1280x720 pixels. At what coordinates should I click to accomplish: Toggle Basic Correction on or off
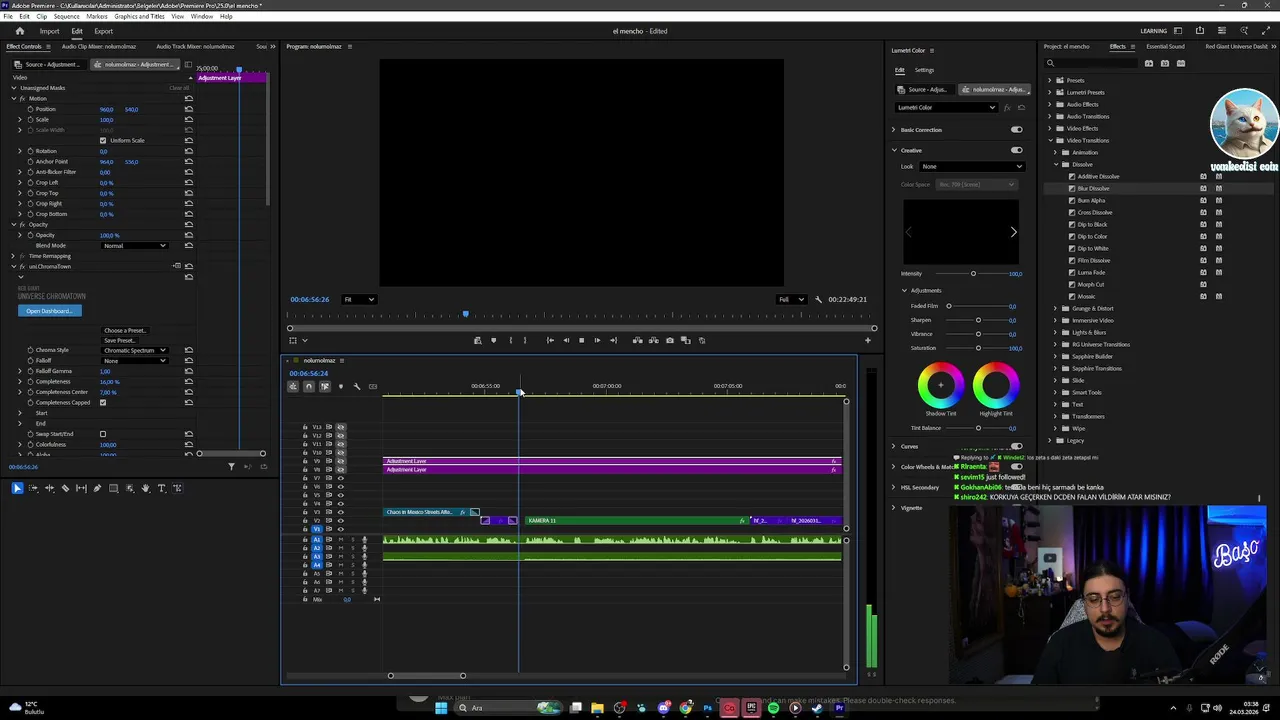pos(1016,130)
